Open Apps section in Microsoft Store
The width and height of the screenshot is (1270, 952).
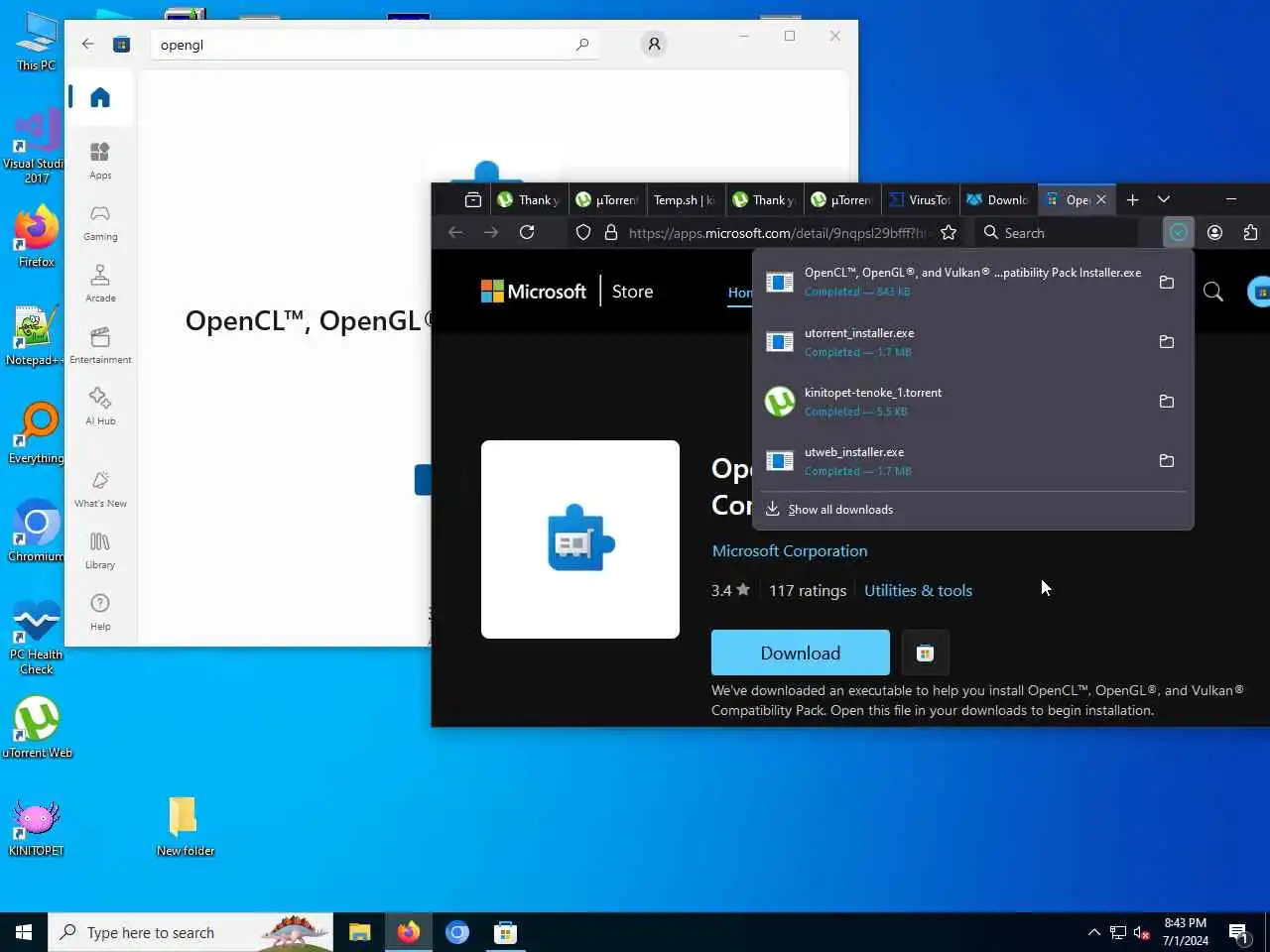100,160
